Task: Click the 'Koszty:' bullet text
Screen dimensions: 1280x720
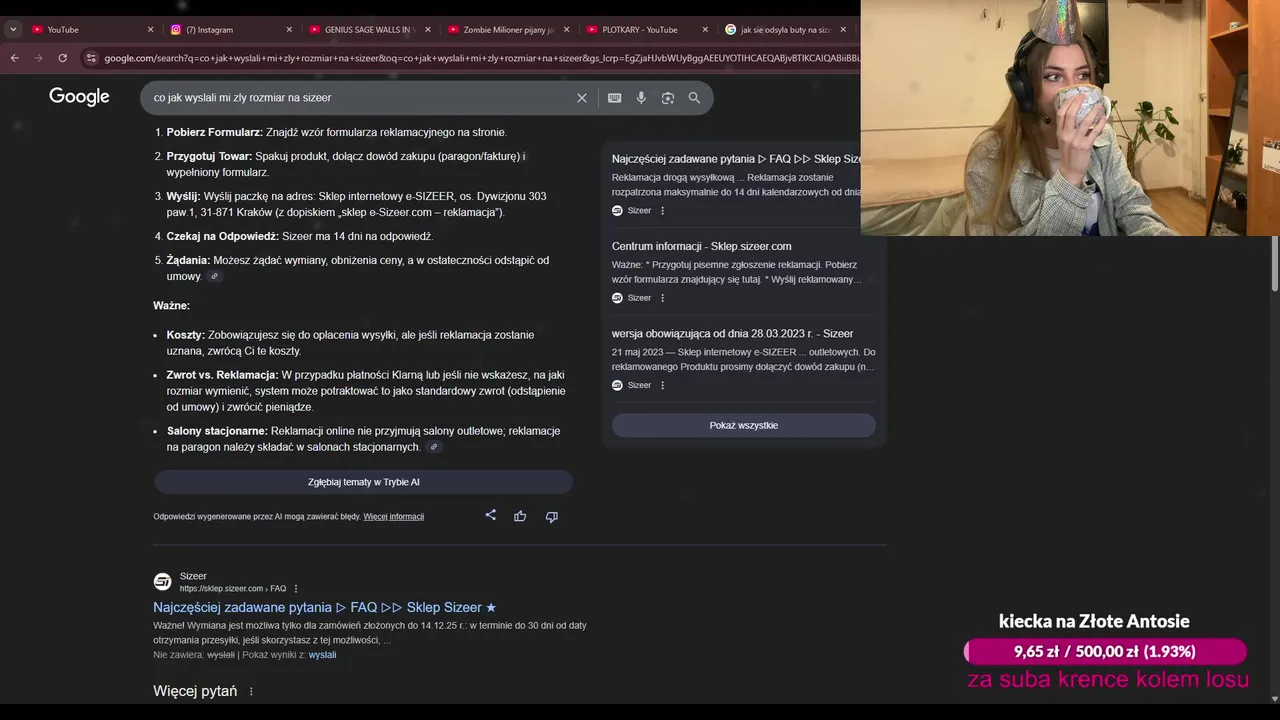Action: (x=185, y=335)
